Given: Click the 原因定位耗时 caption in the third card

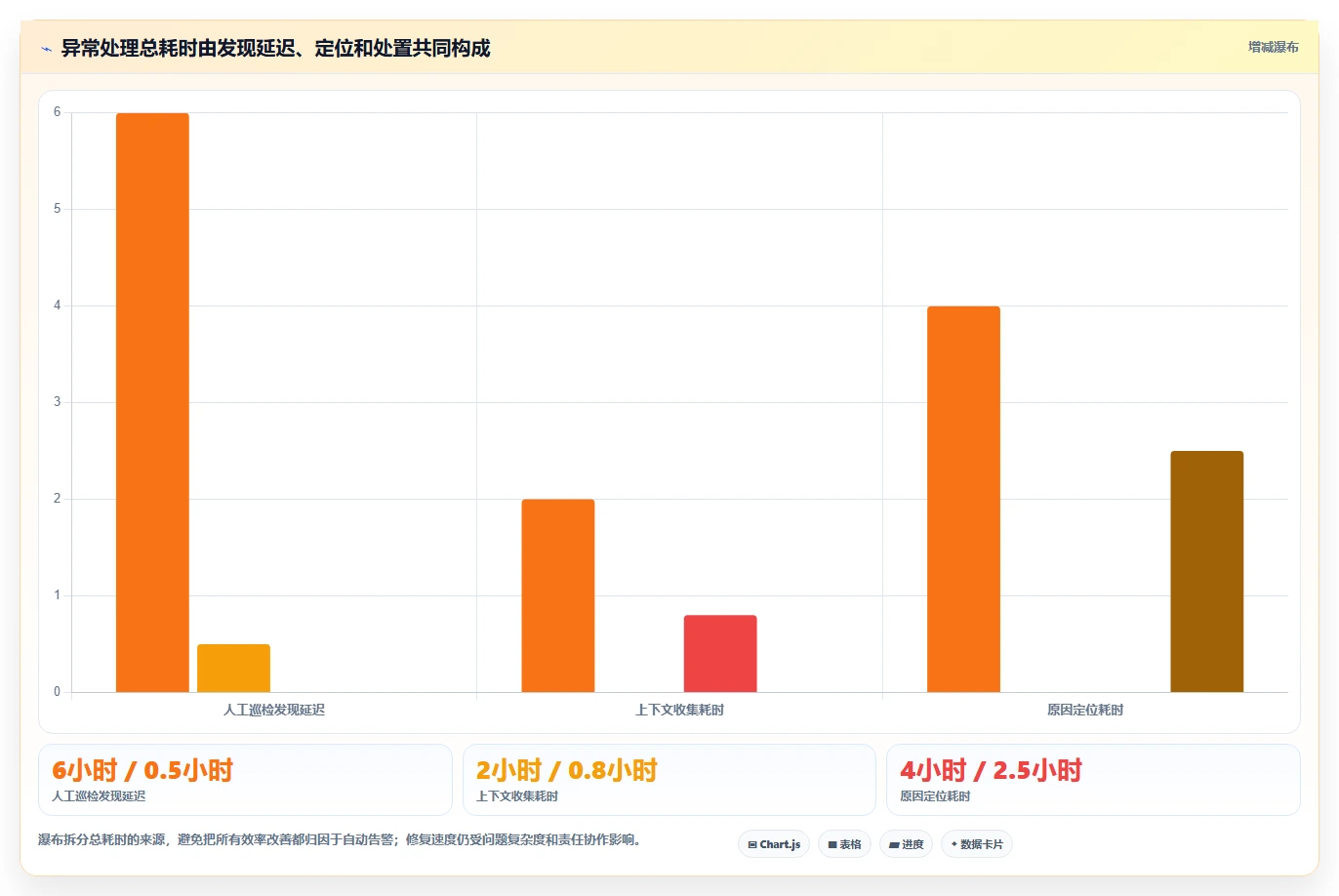Looking at the screenshot, I should coord(935,796).
